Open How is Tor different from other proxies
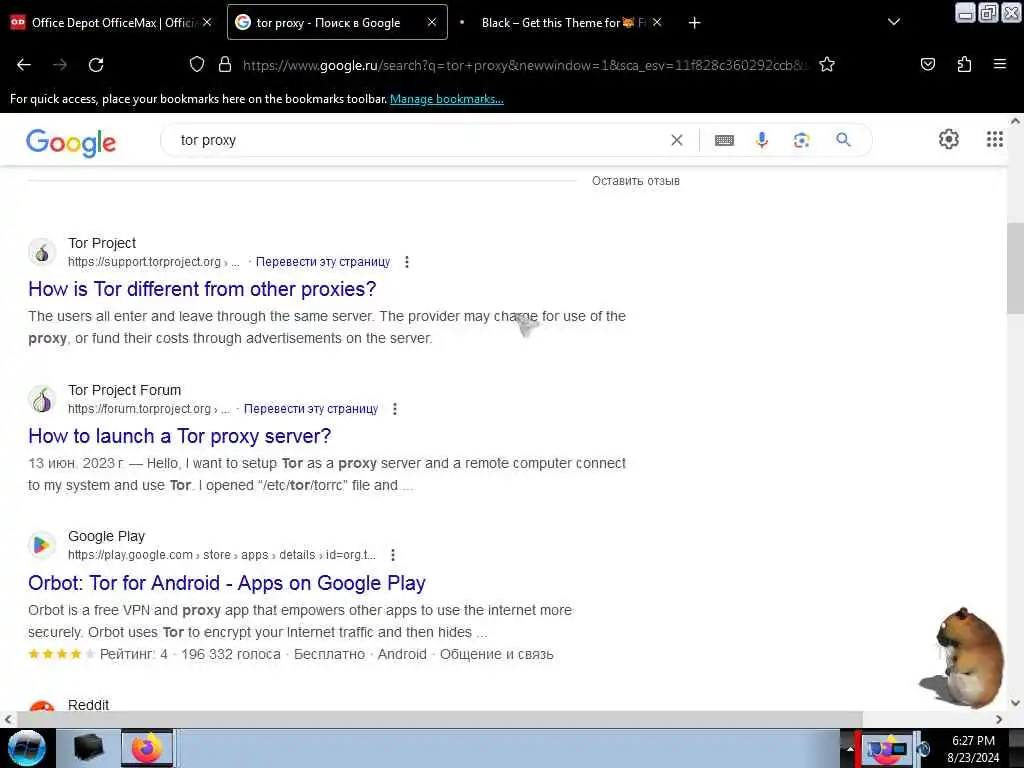This screenshot has height=768, width=1024. [202, 289]
